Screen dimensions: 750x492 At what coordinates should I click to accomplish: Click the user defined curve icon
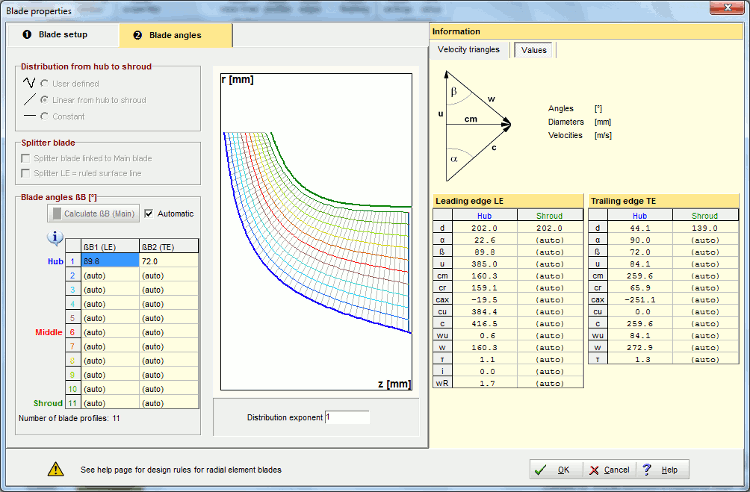[x=29, y=83]
